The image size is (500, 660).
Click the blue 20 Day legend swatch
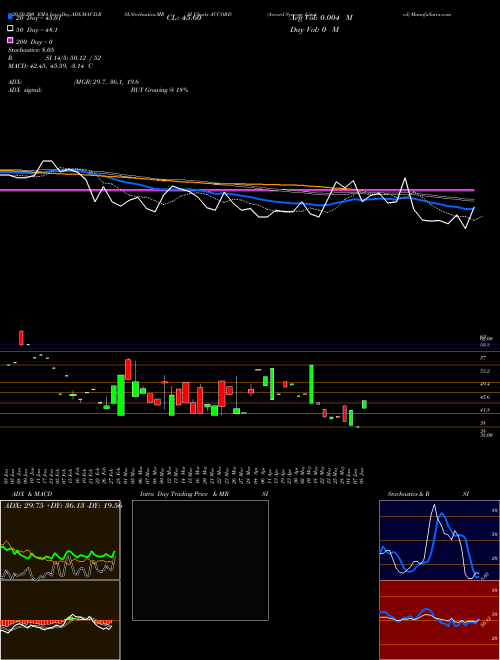pos(10,17)
